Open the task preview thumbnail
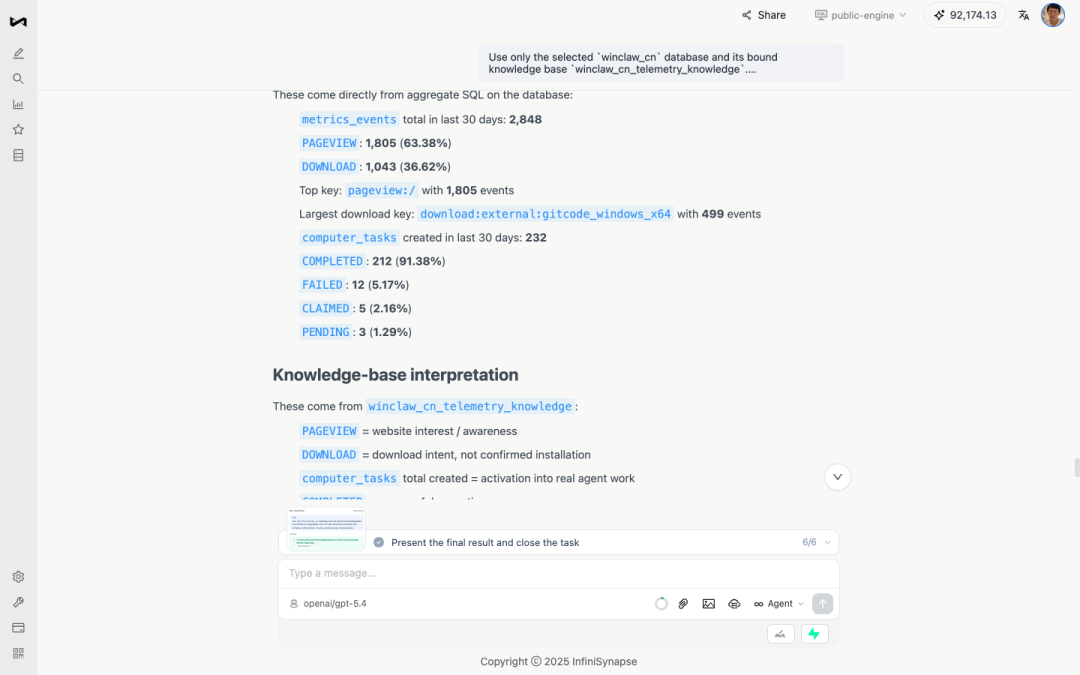Screen dimensions: 1080x675 pos(326,530)
